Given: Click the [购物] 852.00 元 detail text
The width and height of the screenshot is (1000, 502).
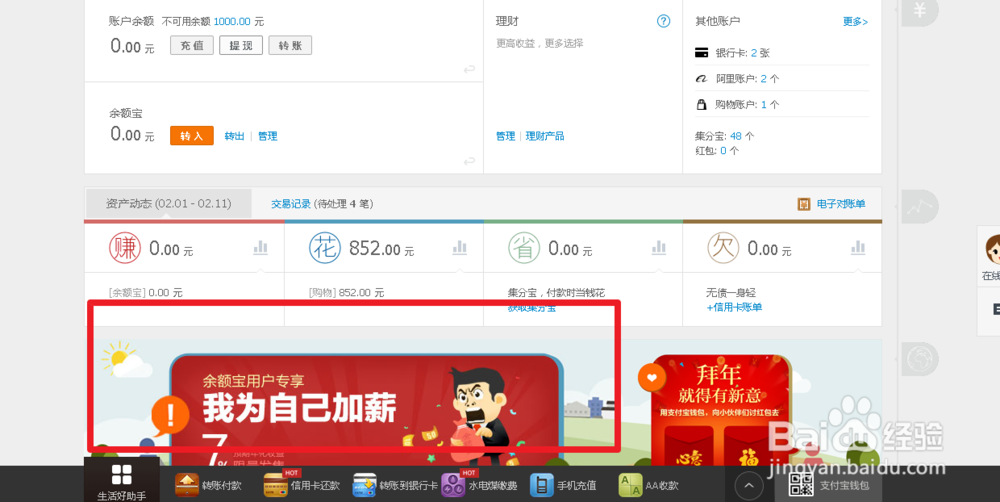Looking at the screenshot, I should tap(346, 293).
